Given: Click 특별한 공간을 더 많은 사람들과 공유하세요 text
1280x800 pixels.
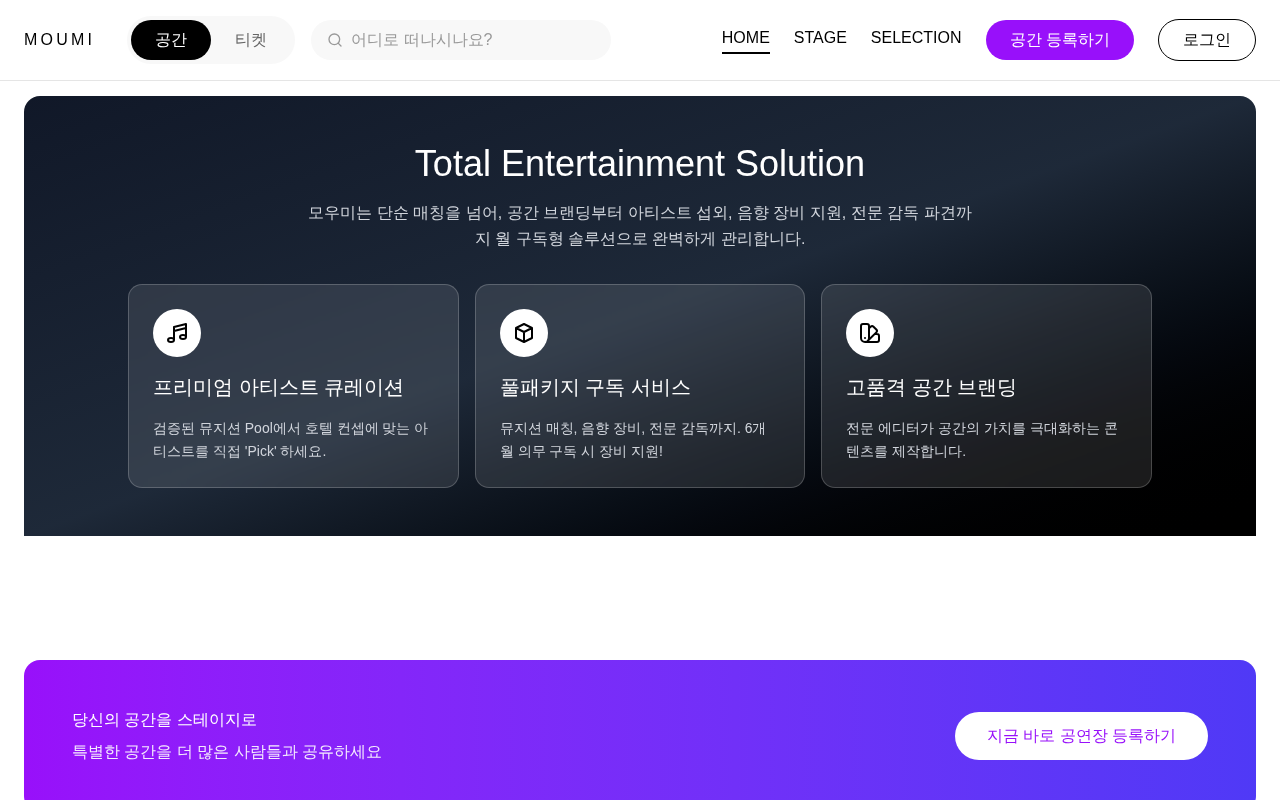Looking at the screenshot, I should (x=227, y=752).
